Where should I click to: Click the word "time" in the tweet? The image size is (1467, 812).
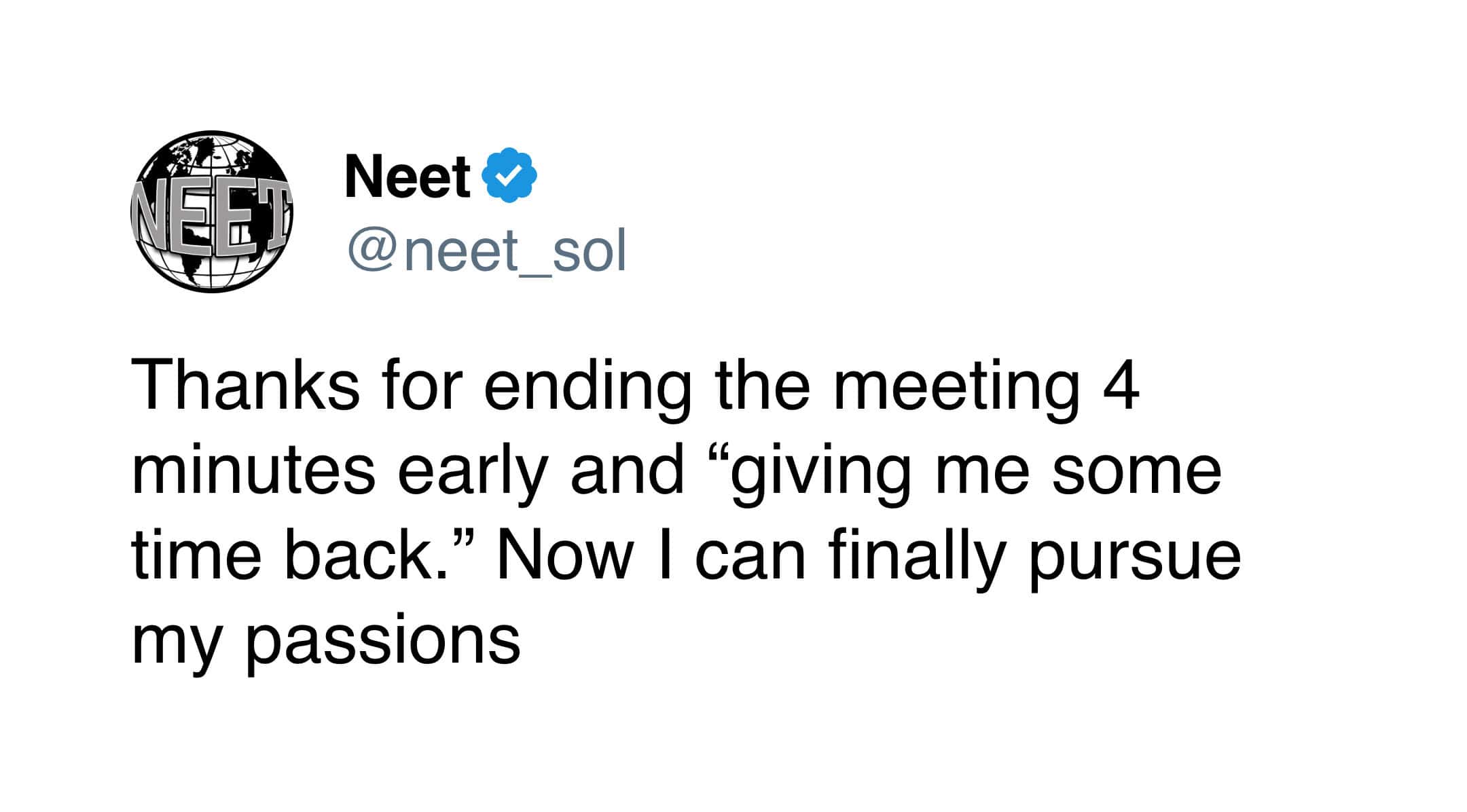(x=196, y=555)
